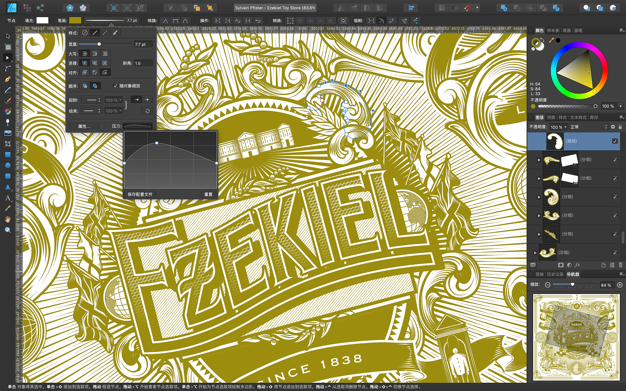Open the Swatches tab beside Color

[x=553, y=30]
